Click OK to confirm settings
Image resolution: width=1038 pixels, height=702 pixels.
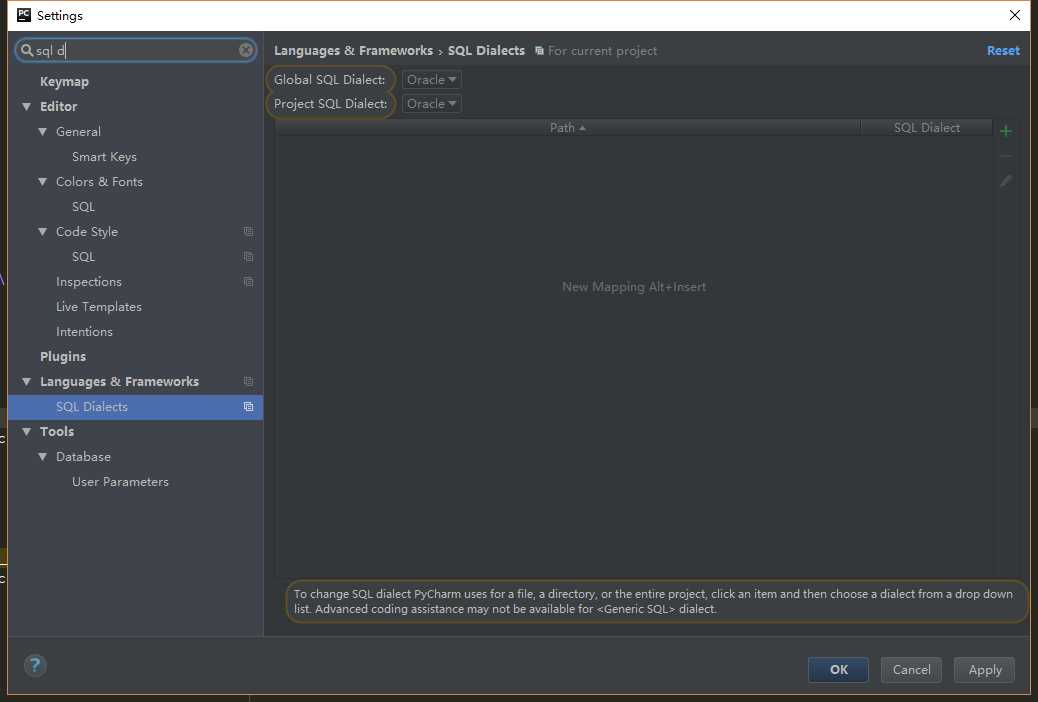838,670
